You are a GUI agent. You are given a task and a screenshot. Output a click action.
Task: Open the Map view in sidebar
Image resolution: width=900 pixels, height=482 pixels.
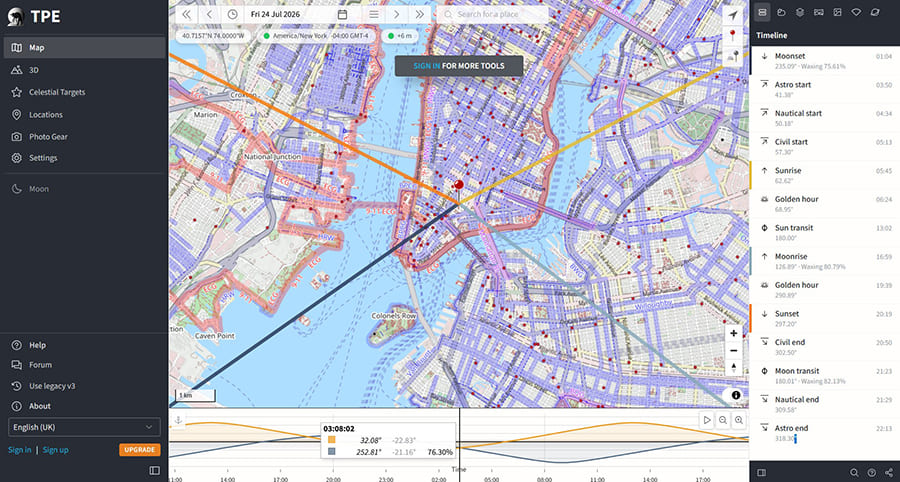tap(84, 48)
